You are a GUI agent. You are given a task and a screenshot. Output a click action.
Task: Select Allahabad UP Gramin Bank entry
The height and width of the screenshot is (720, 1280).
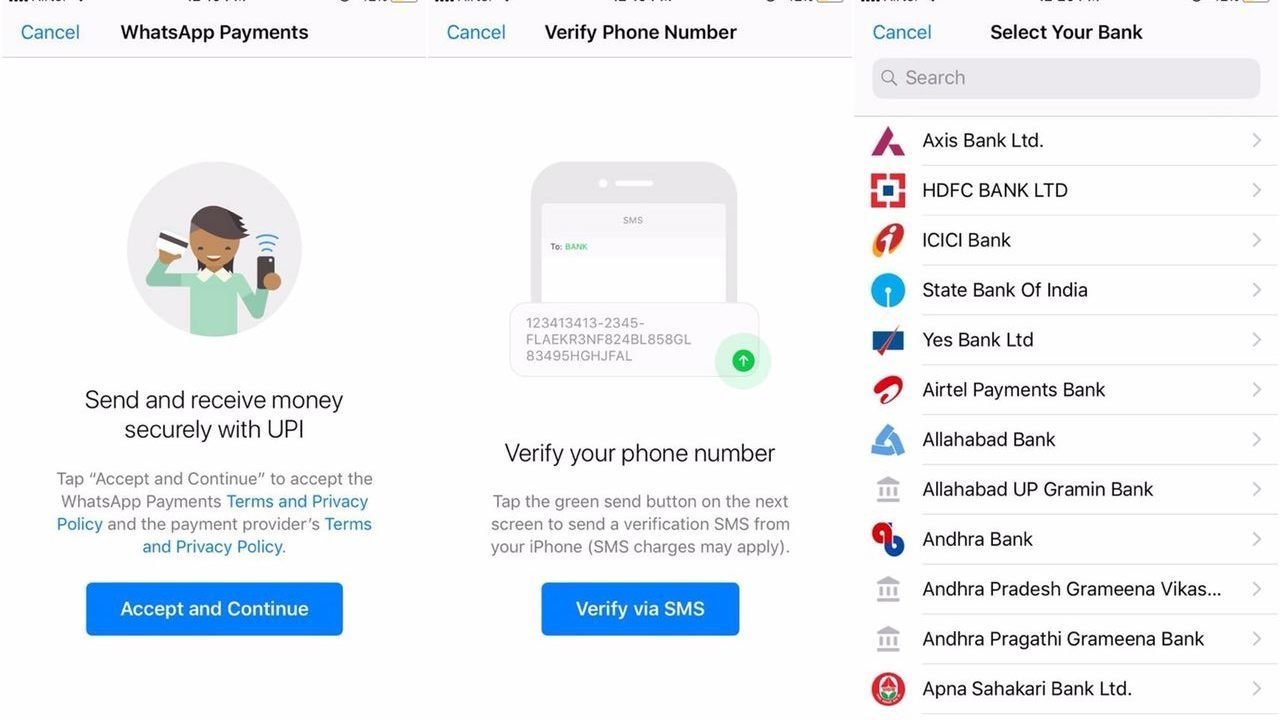tap(1067, 489)
